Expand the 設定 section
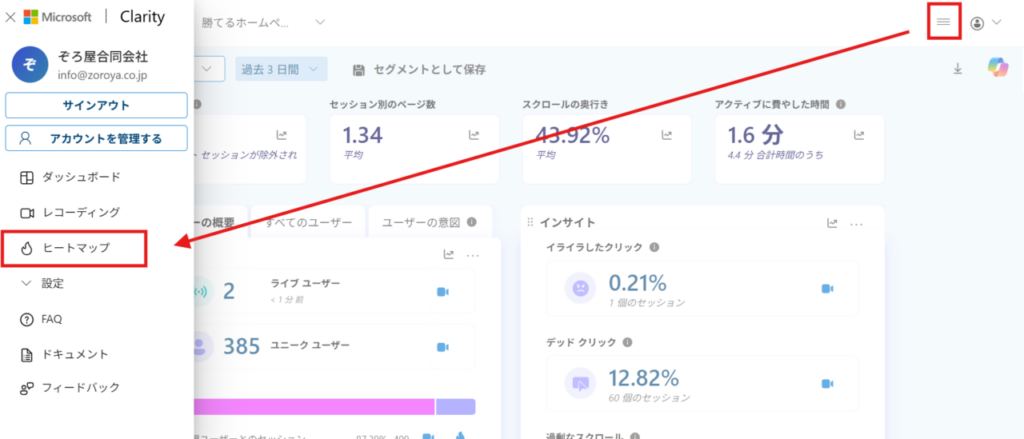The height and width of the screenshot is (439, 1024). click(x=52, y=283)
